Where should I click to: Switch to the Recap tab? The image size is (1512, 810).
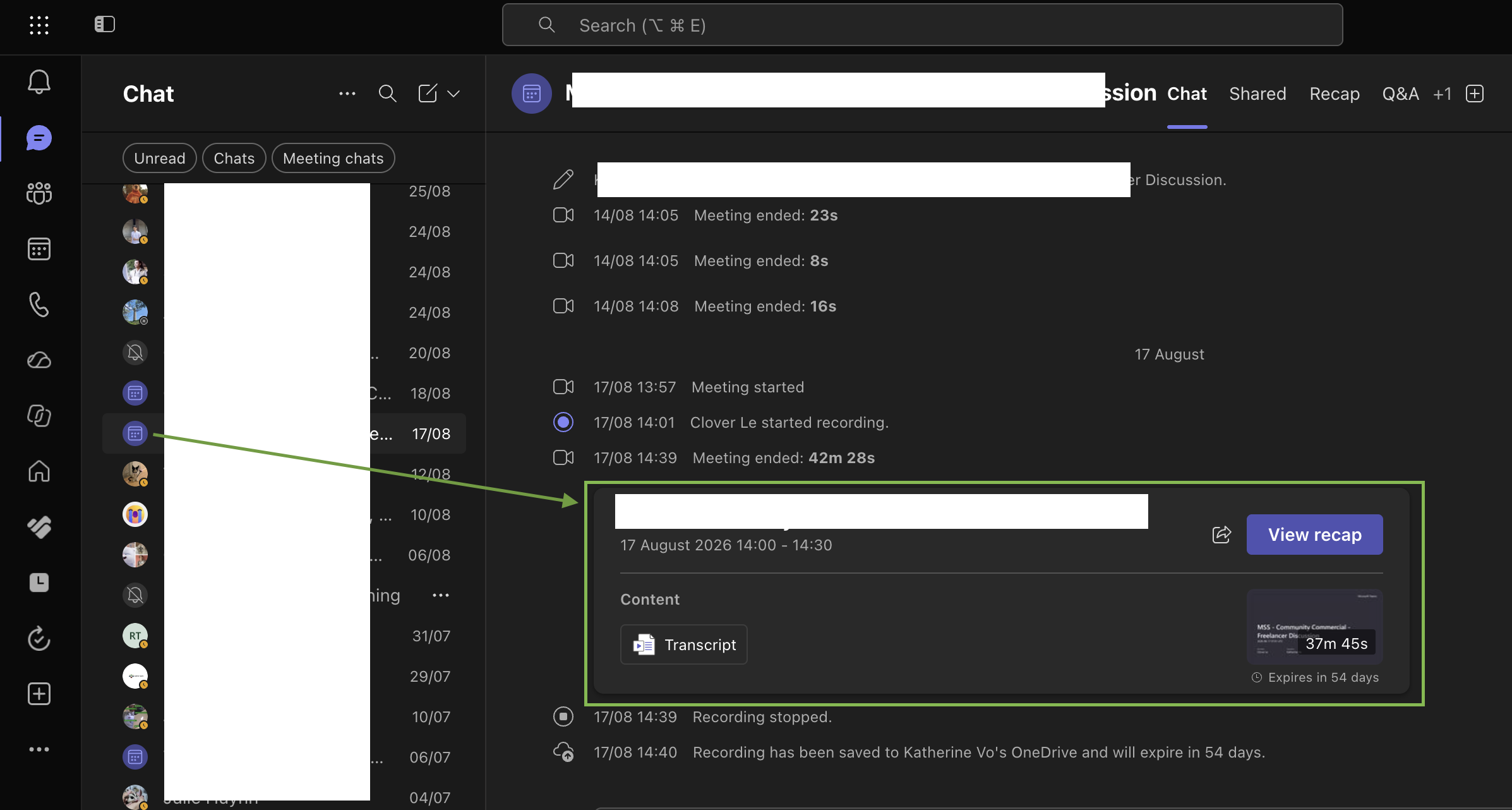(1335, 94)
